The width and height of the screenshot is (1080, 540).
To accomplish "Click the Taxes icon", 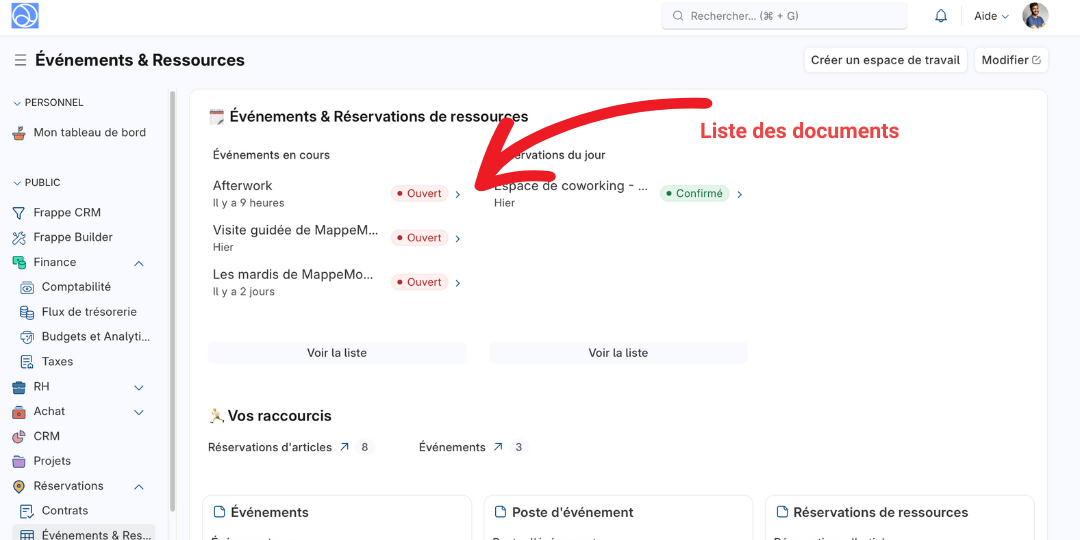I will 27,362.
